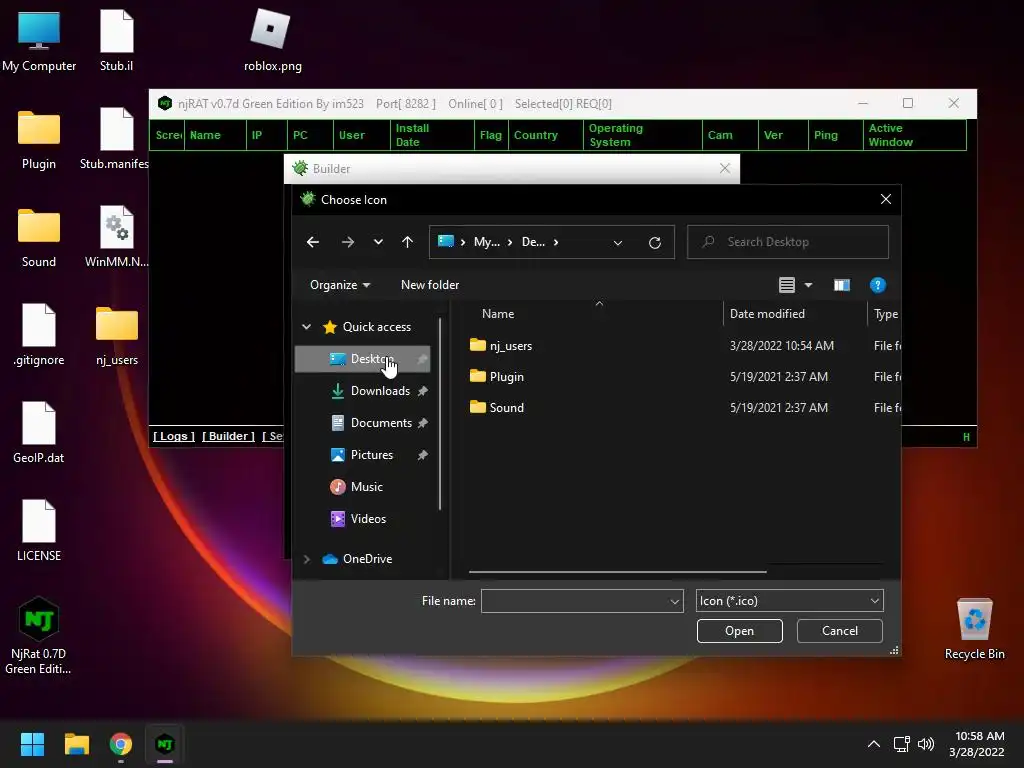Click the volume speaker tray icon
This screenshot has height=768, width=1024.
coord(926,744)
